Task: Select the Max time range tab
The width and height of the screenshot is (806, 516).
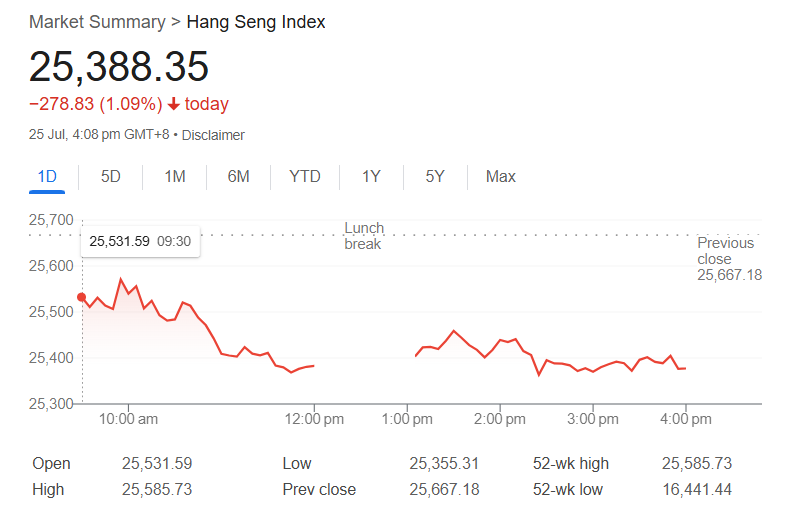Action: pyautogui.click(x=500, y=176)
